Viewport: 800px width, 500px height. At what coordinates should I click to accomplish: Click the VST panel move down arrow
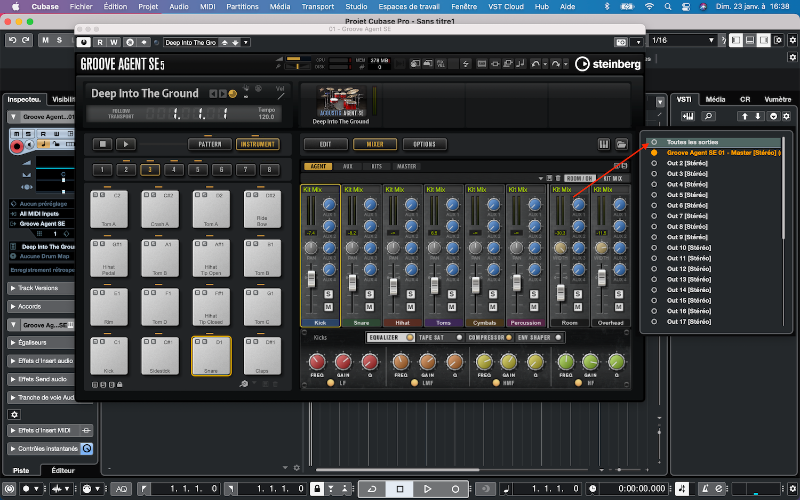pyautogui.click(x=758, y=116)
